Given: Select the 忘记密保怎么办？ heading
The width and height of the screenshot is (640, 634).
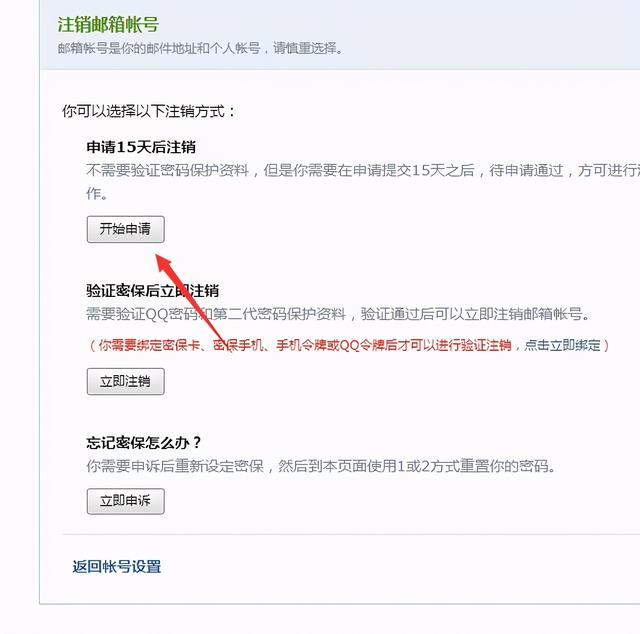Looking at the screenshot, I should coord(144,443).
